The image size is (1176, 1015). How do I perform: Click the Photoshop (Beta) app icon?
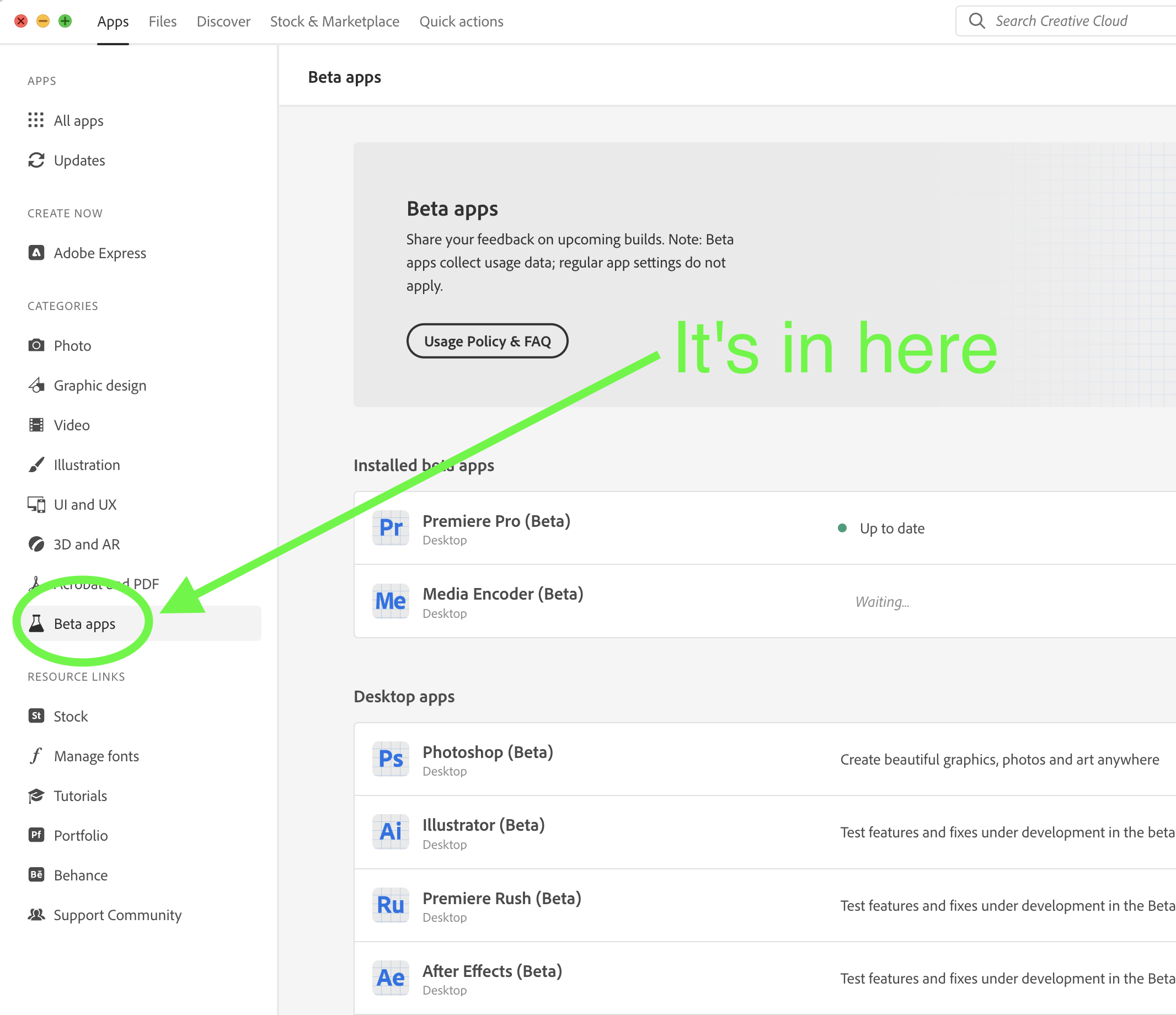pos(391,759)
